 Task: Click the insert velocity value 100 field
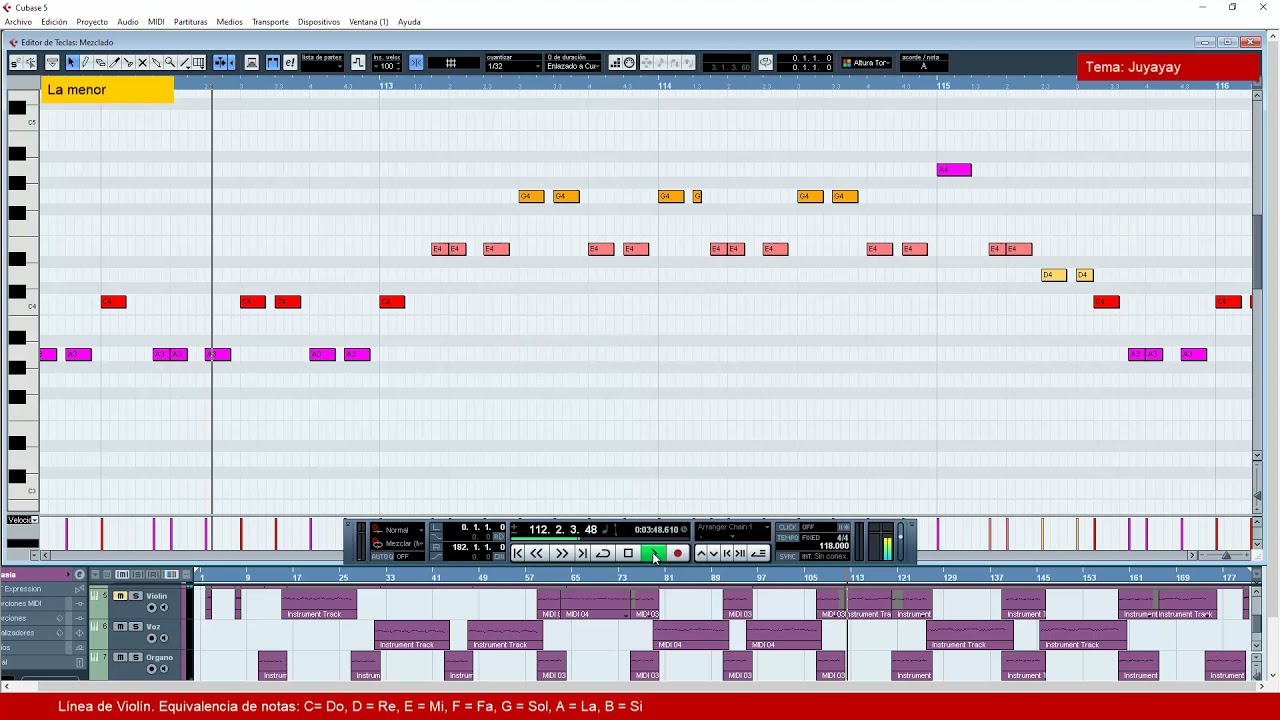coord(387,66)
